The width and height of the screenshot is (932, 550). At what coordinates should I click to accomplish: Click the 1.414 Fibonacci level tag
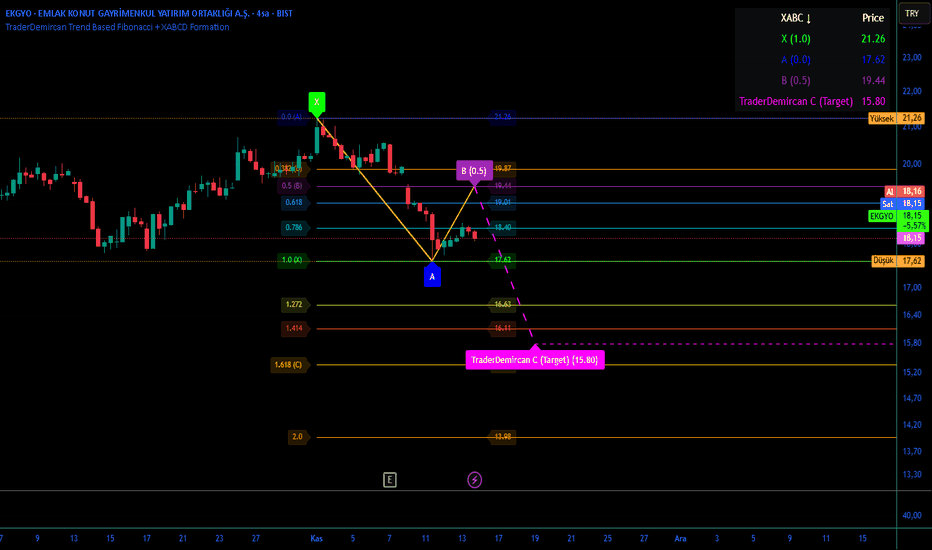point(295,328)
